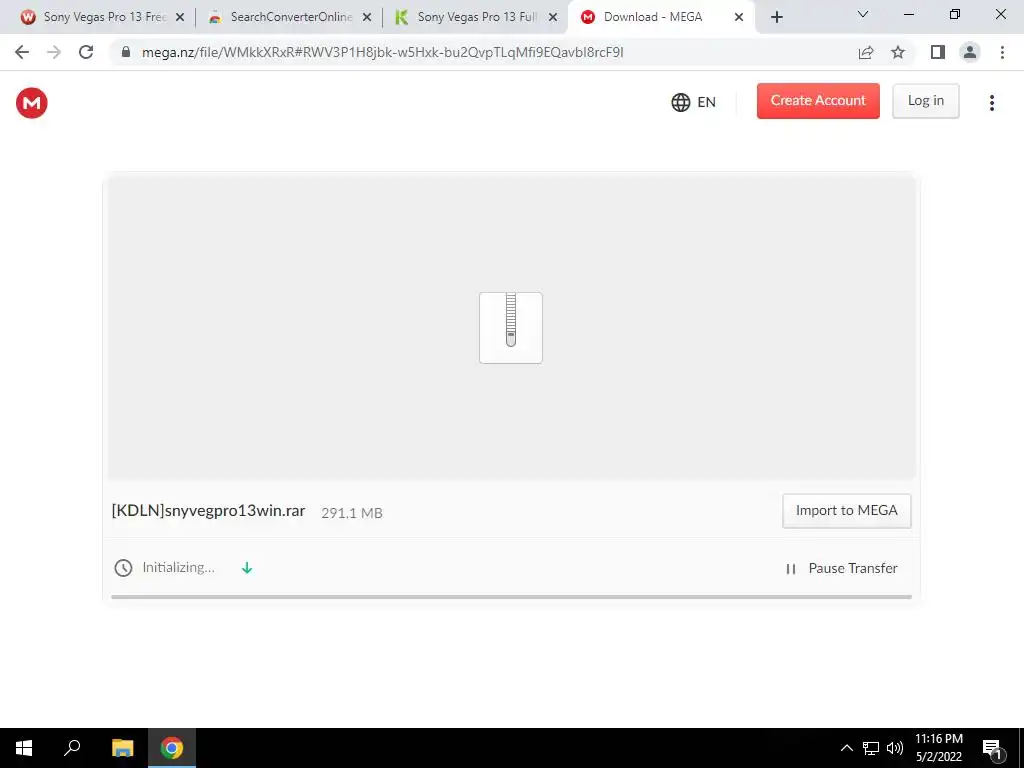
Task: Close the Sony Vegas Pro 13 Full tab
Action: point(553,17)
